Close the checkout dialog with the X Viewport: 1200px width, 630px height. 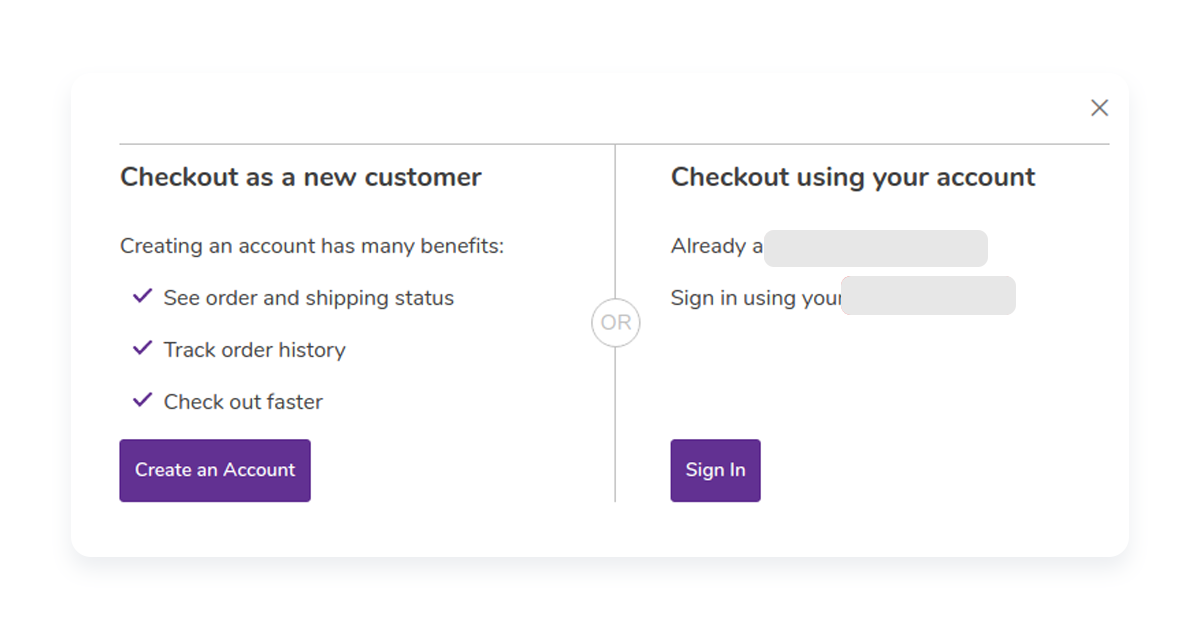pyautogui.click(x=1099, y=108)
